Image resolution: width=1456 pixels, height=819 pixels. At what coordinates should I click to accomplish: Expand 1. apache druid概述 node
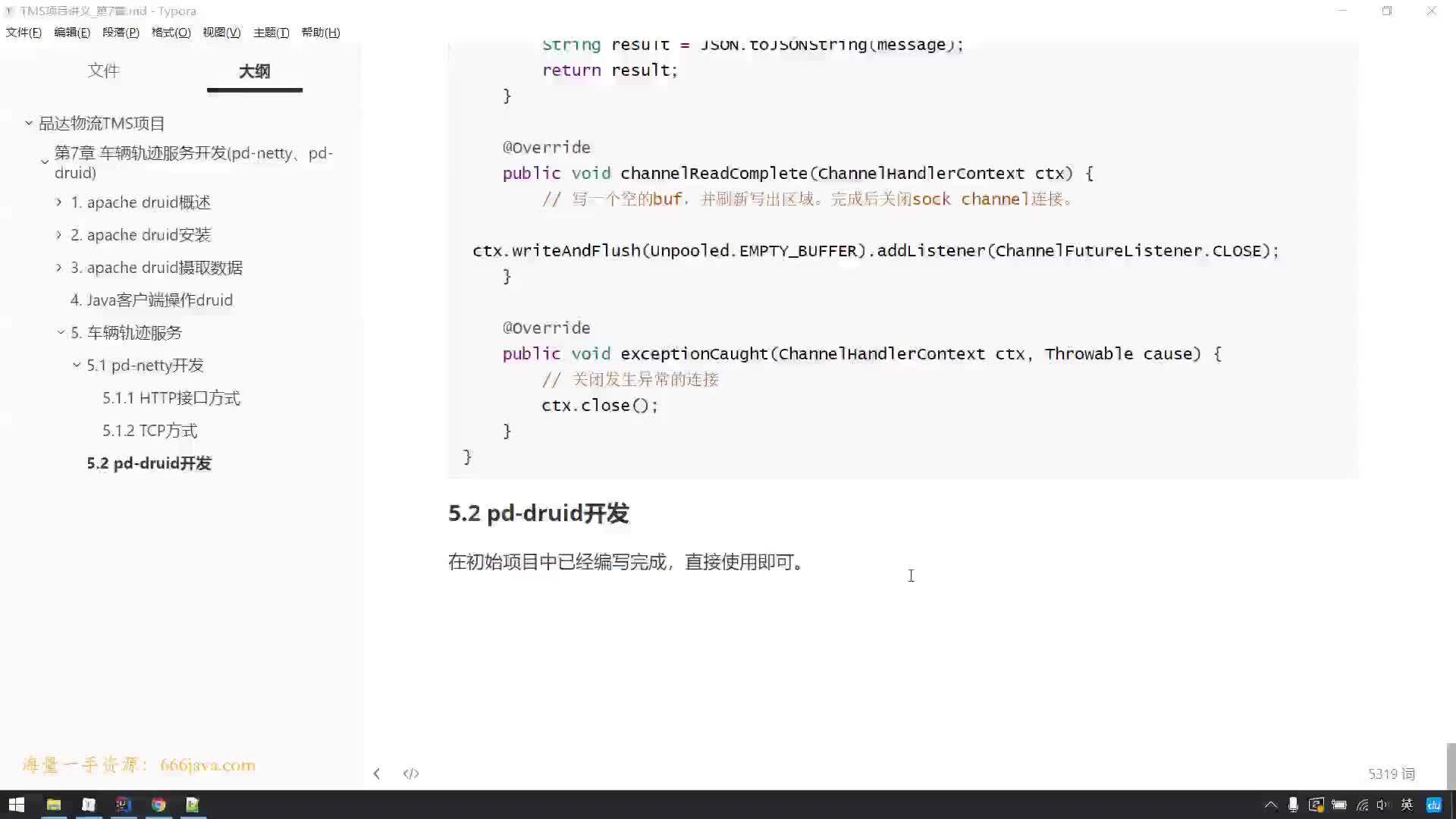tap(59, 202)
